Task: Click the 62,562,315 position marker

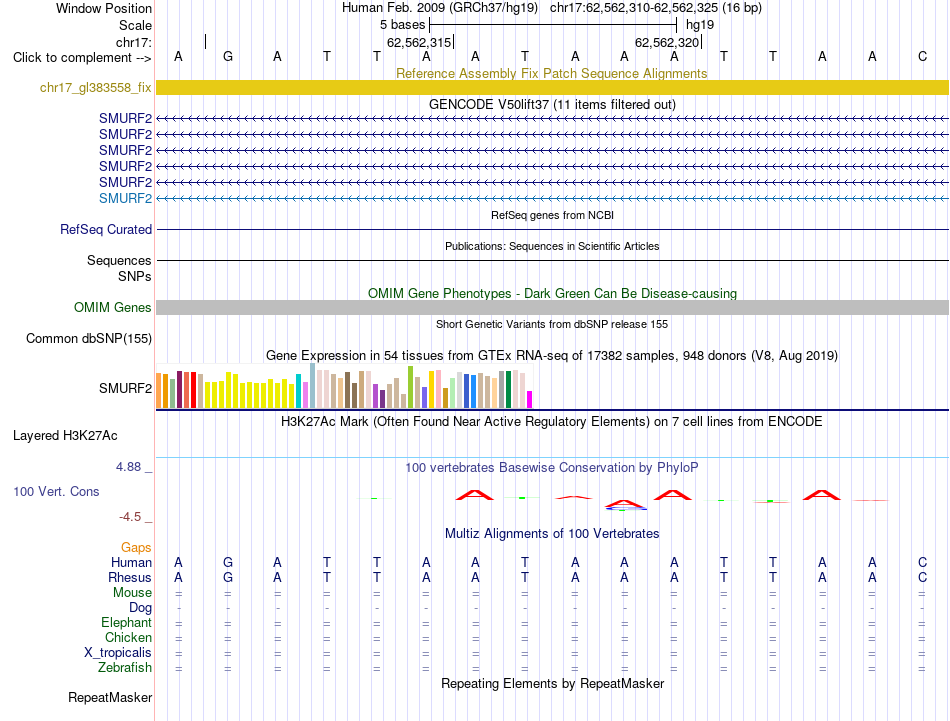Action: pos(419,42)
